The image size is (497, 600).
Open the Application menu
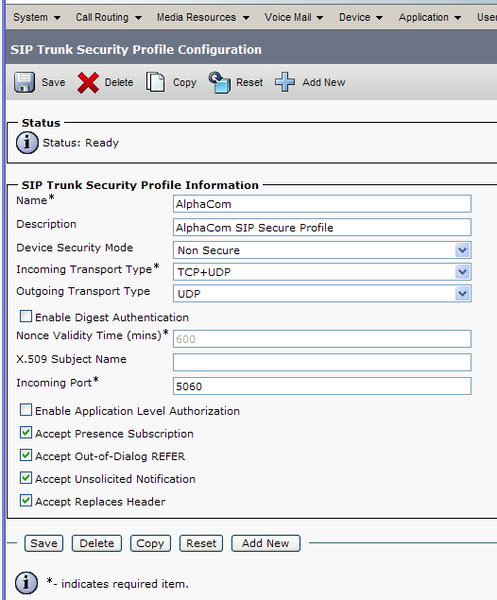tap(430, 18)
